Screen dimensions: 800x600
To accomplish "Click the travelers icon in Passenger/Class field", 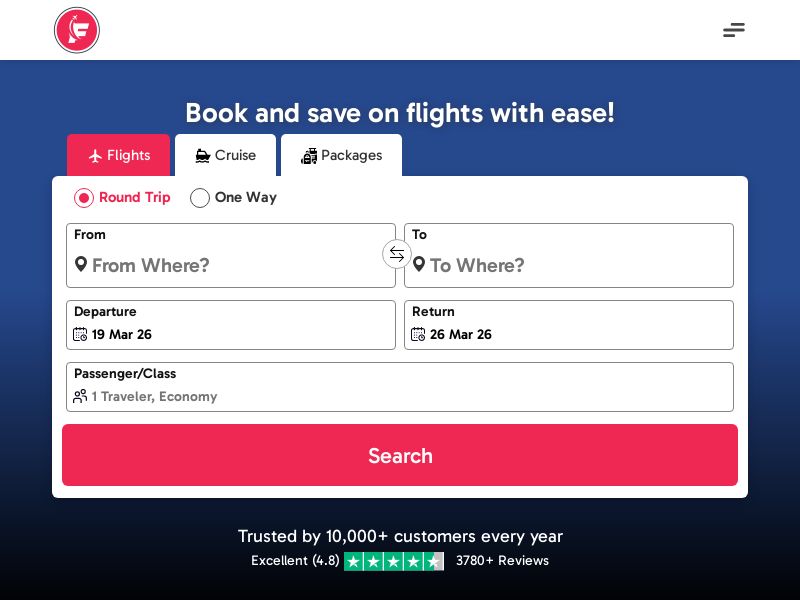I will pyautogui.click(x=80, y=396).
